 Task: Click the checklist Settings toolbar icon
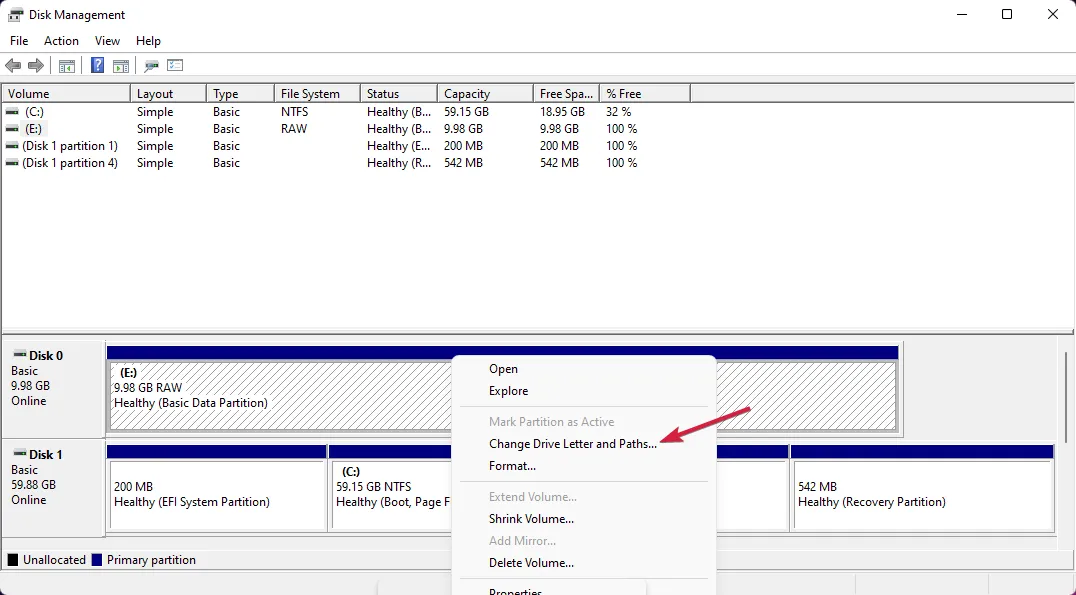(176, 66)
